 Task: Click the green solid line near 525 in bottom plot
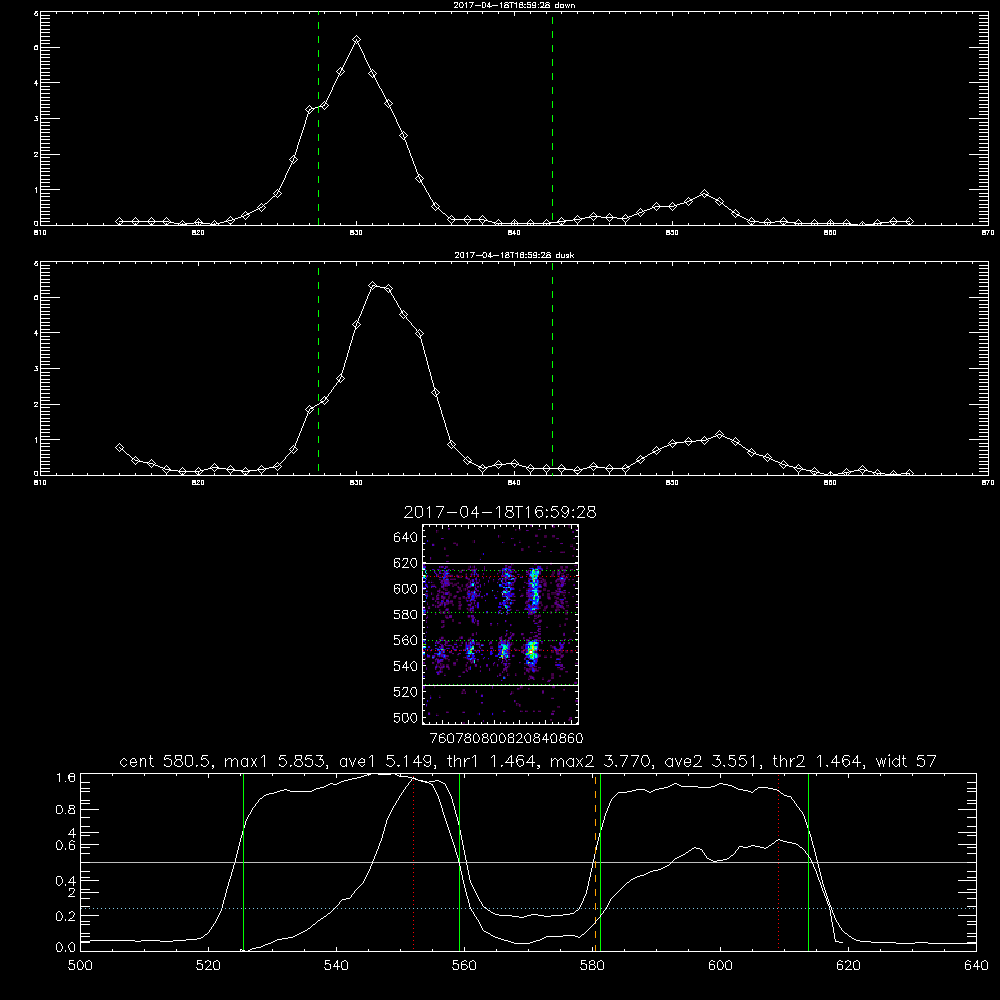pyautogui.click(x=243, y=862)
